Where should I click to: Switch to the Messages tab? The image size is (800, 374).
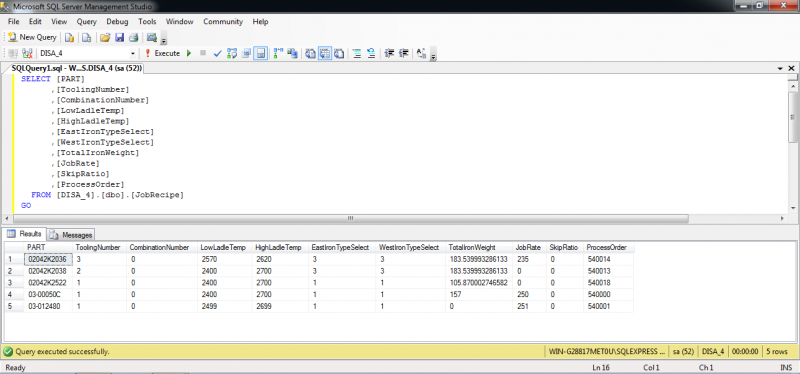tap(72, 235)
